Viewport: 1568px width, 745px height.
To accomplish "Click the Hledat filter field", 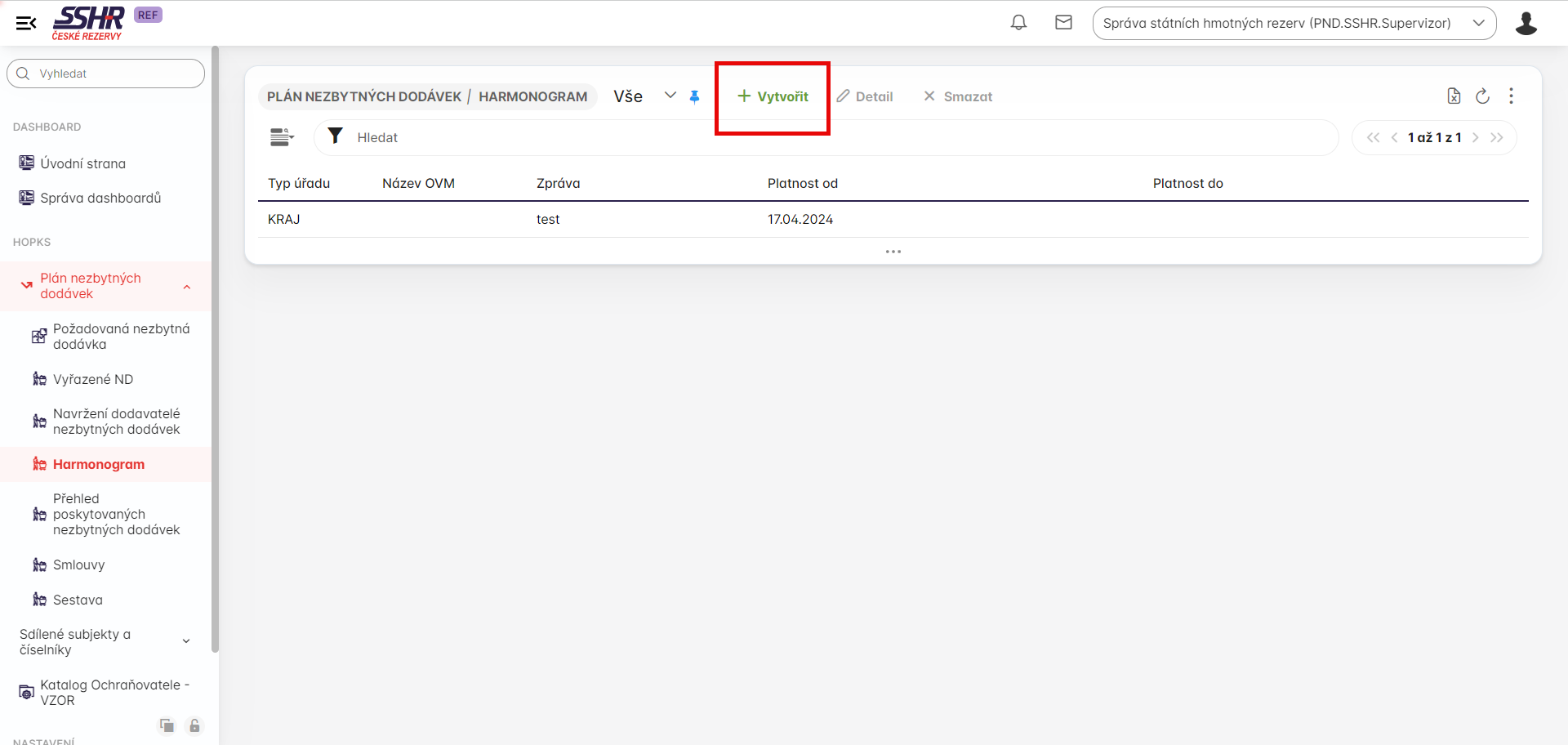I will 825,137.
